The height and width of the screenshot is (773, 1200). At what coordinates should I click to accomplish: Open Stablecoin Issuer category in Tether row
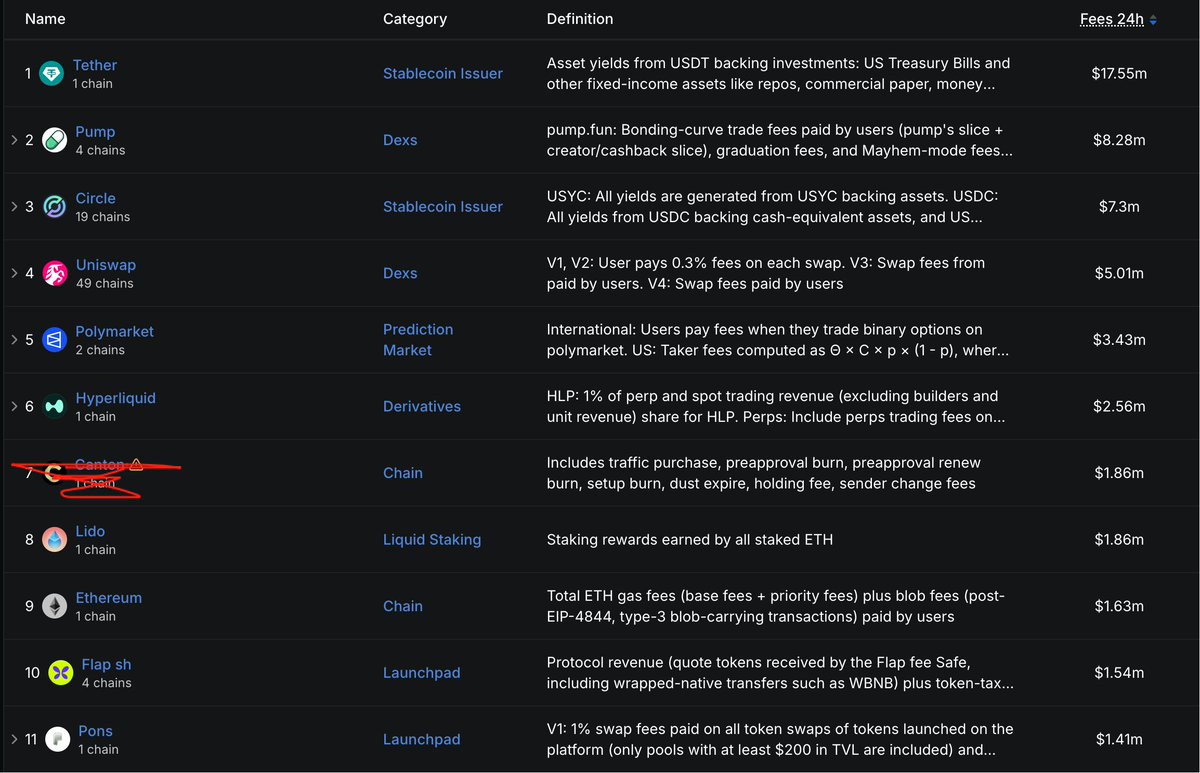pos(443,74)
